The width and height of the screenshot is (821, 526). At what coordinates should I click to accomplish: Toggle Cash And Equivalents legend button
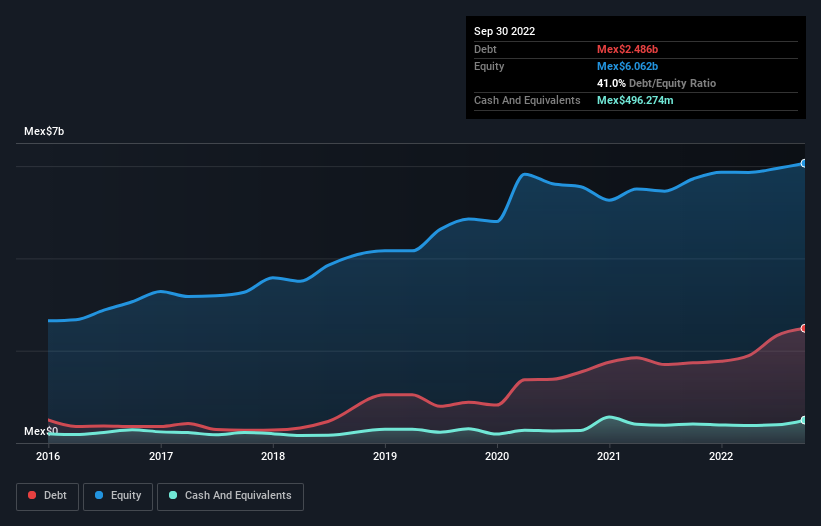(x=230, y=496)
